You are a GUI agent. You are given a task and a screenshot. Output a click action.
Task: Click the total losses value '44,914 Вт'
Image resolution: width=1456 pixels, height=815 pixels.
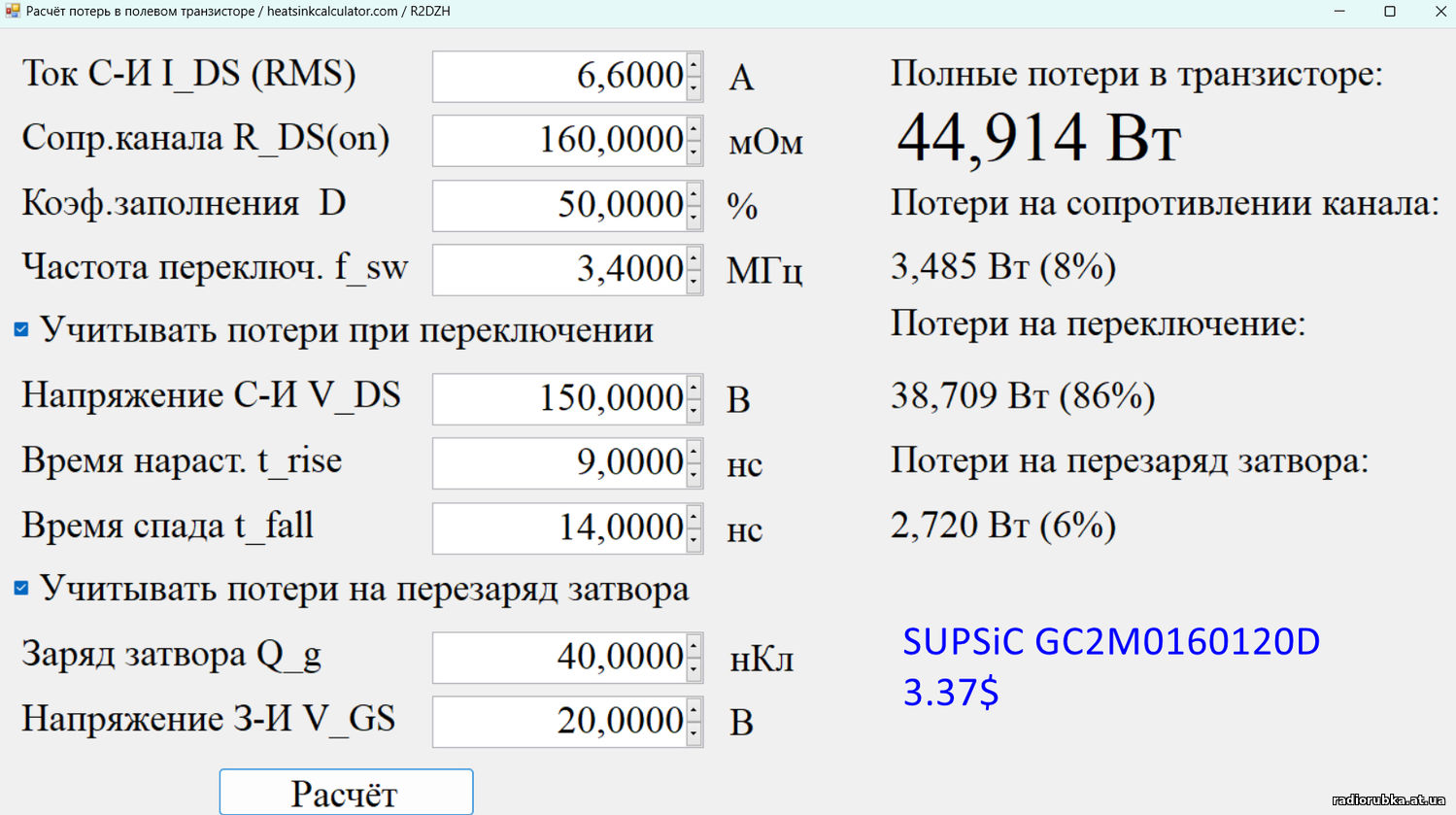pyautogui.click(x=1038, y=137)
